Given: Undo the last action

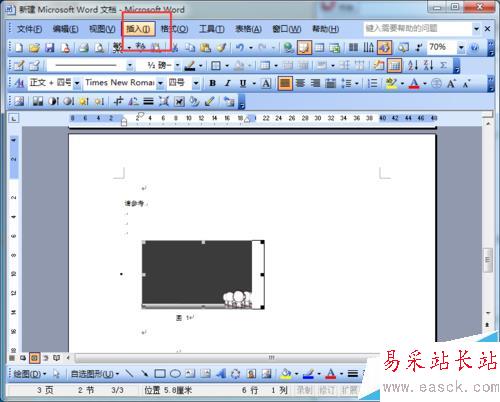Looking at the screenshot, I should pos(239,48).
